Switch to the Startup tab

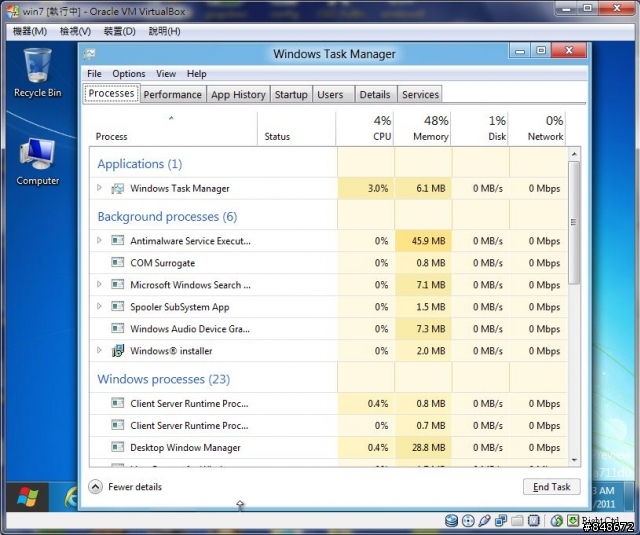click(291, 94)
